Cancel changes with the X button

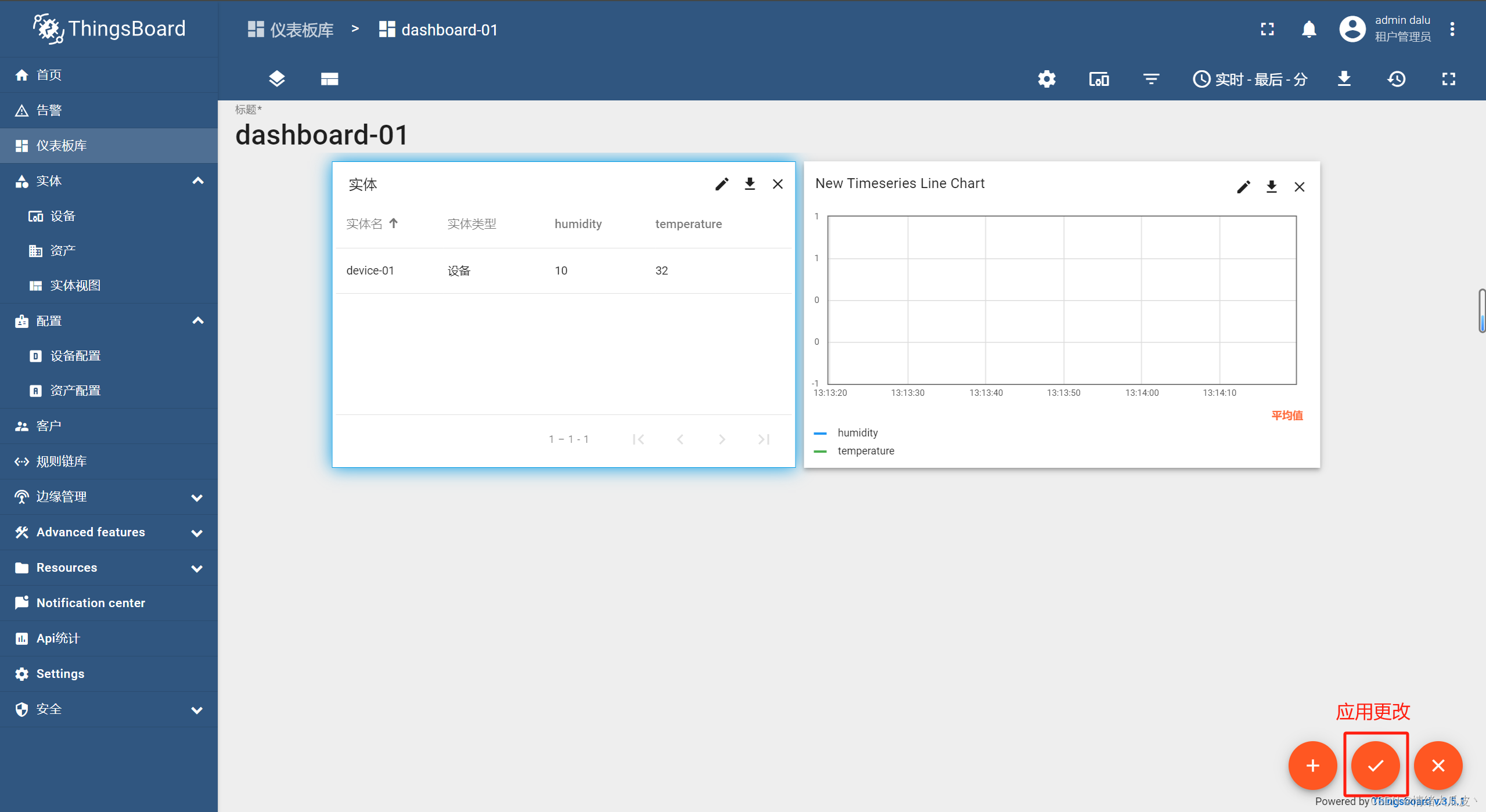pyautogui.click(x=1439, y=765)
